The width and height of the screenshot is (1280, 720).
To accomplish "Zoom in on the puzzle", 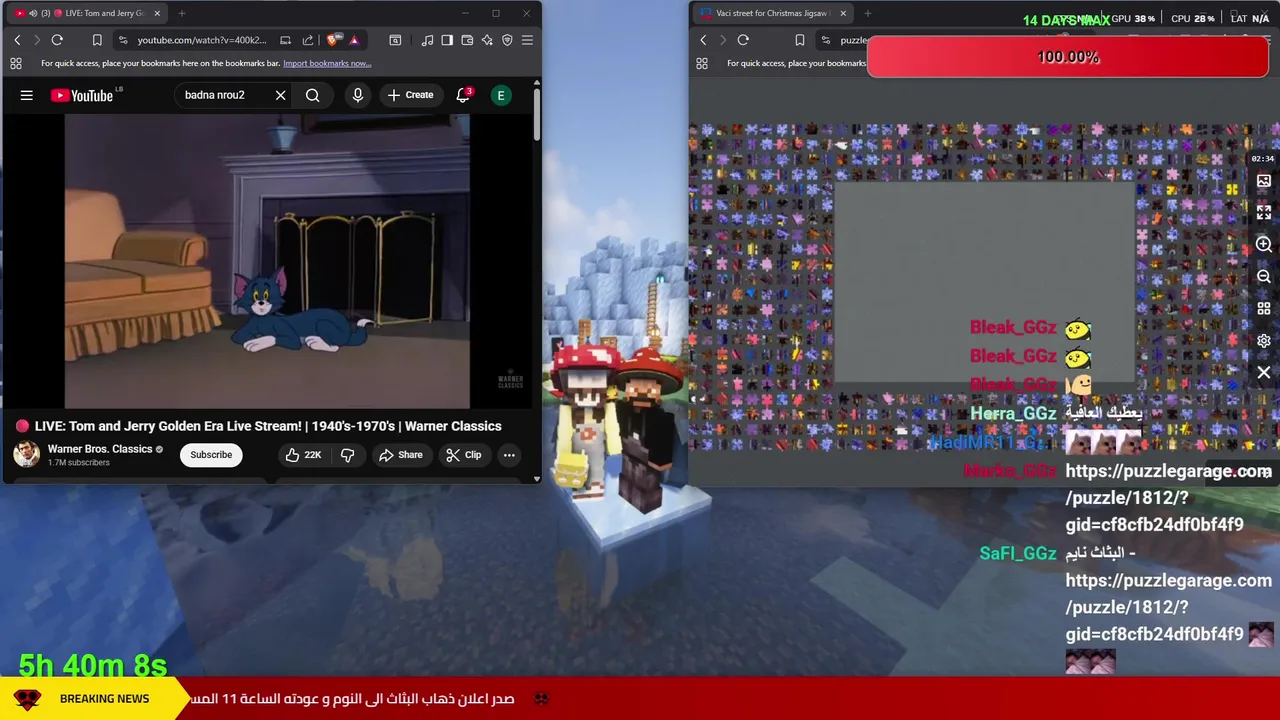I will (x=1264, y=245).
